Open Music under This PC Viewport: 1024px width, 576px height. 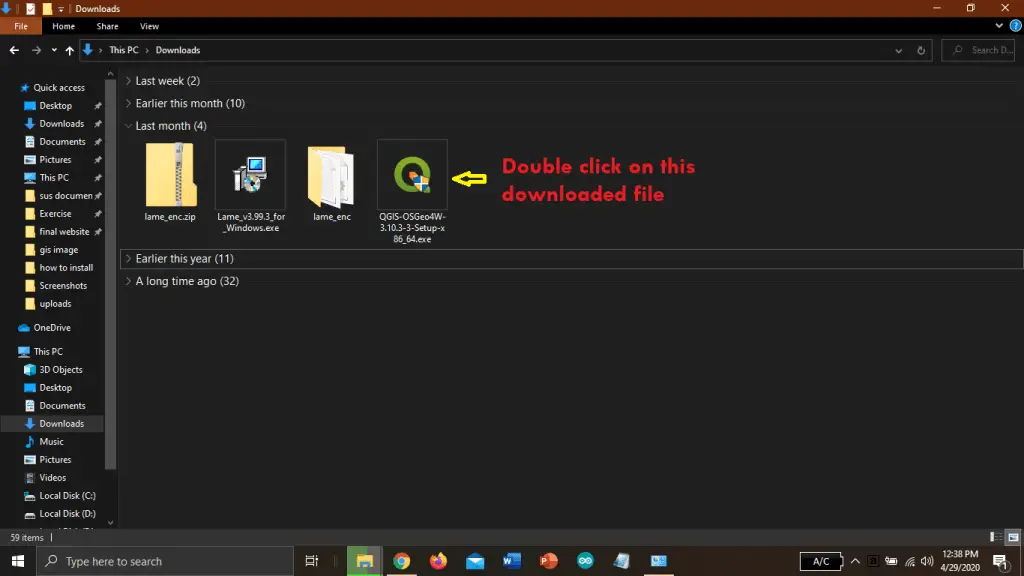(x=51, y=441)
